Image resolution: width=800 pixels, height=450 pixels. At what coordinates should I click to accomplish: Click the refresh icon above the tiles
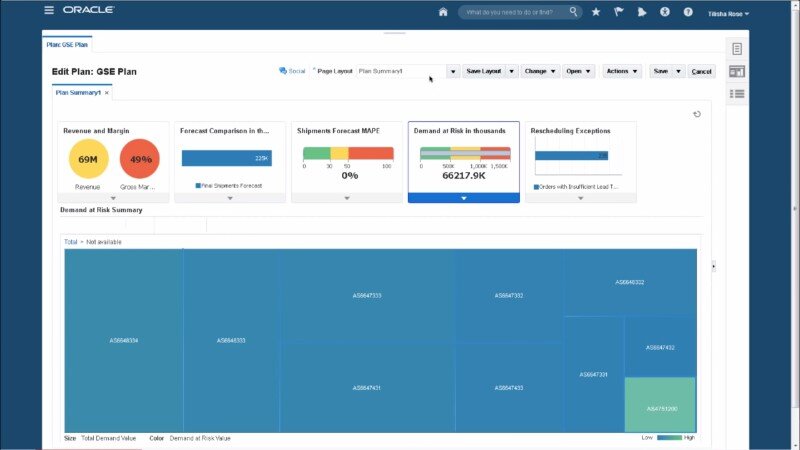(697, 114)
